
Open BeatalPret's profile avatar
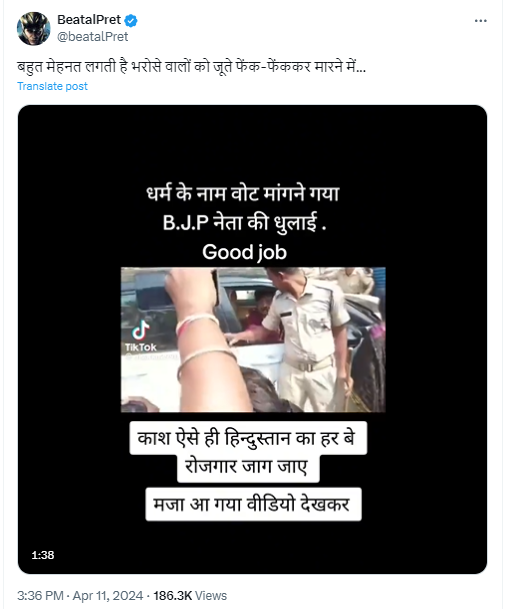33,28
